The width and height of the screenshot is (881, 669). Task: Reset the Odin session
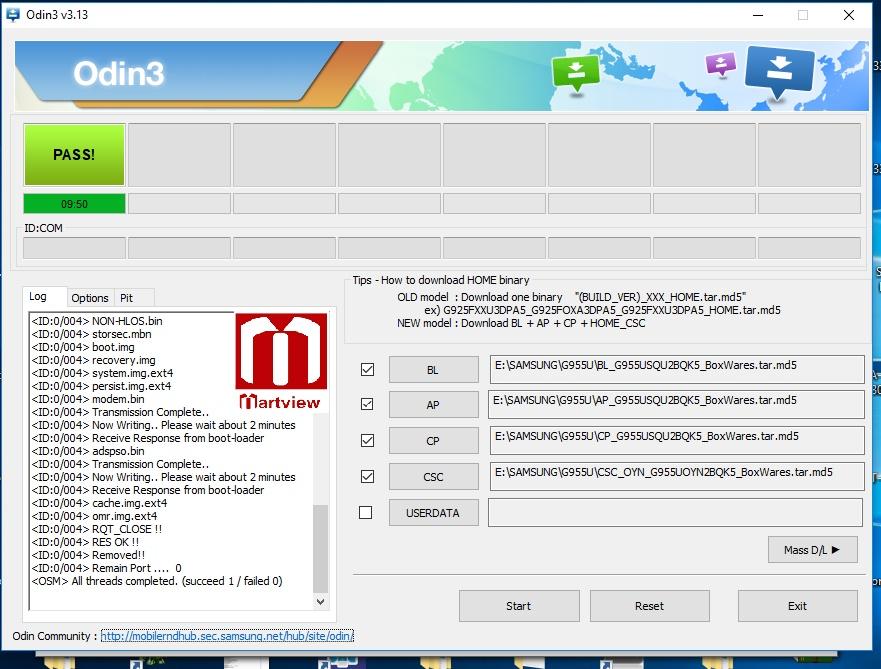point(650,606)
